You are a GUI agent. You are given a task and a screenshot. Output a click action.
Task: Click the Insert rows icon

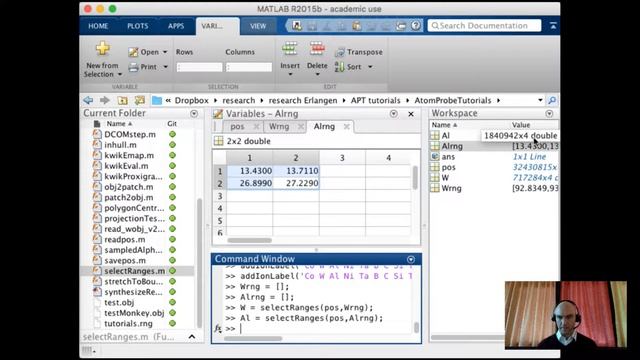[289, 49]
